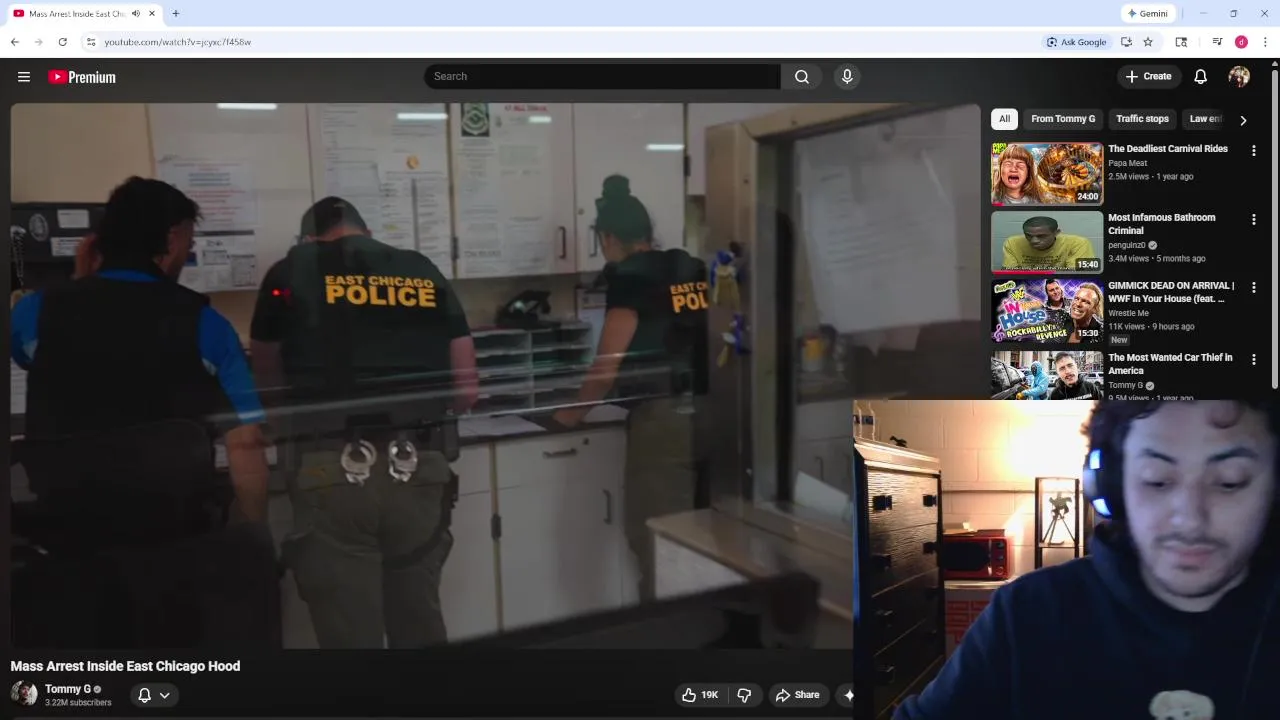Open a new browser tab
Screen dimensions: 1280x720
click(176, 14)
